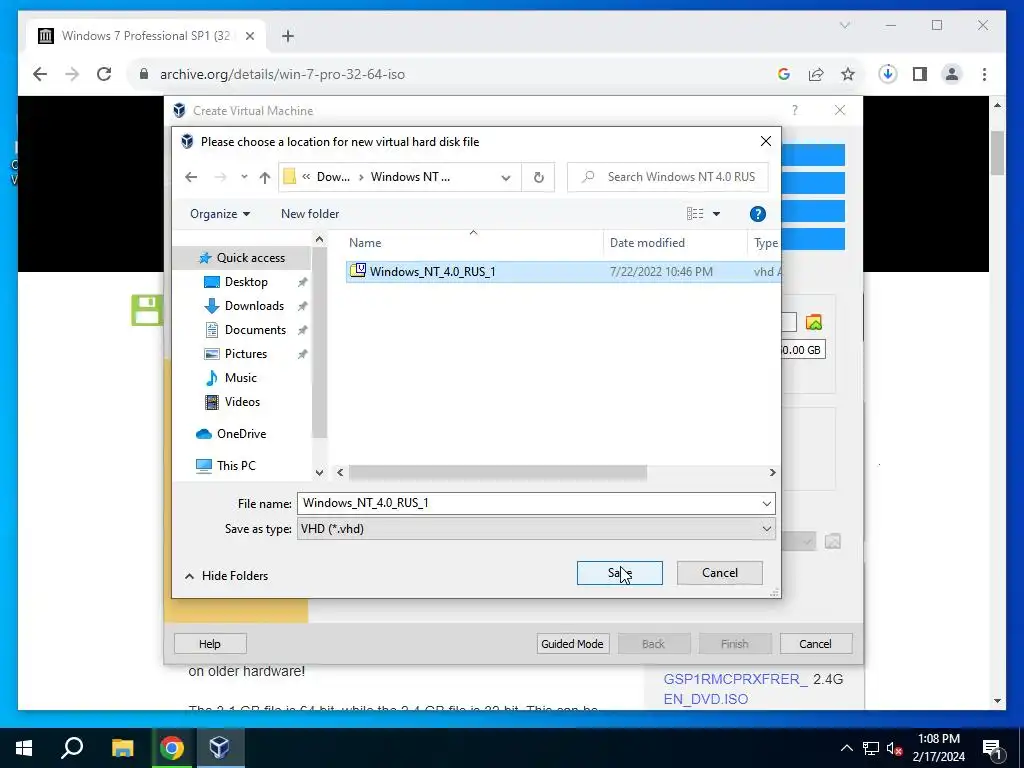Click the muted volume tray icon
Screen dimensions: 1024x768
point(895,748)
